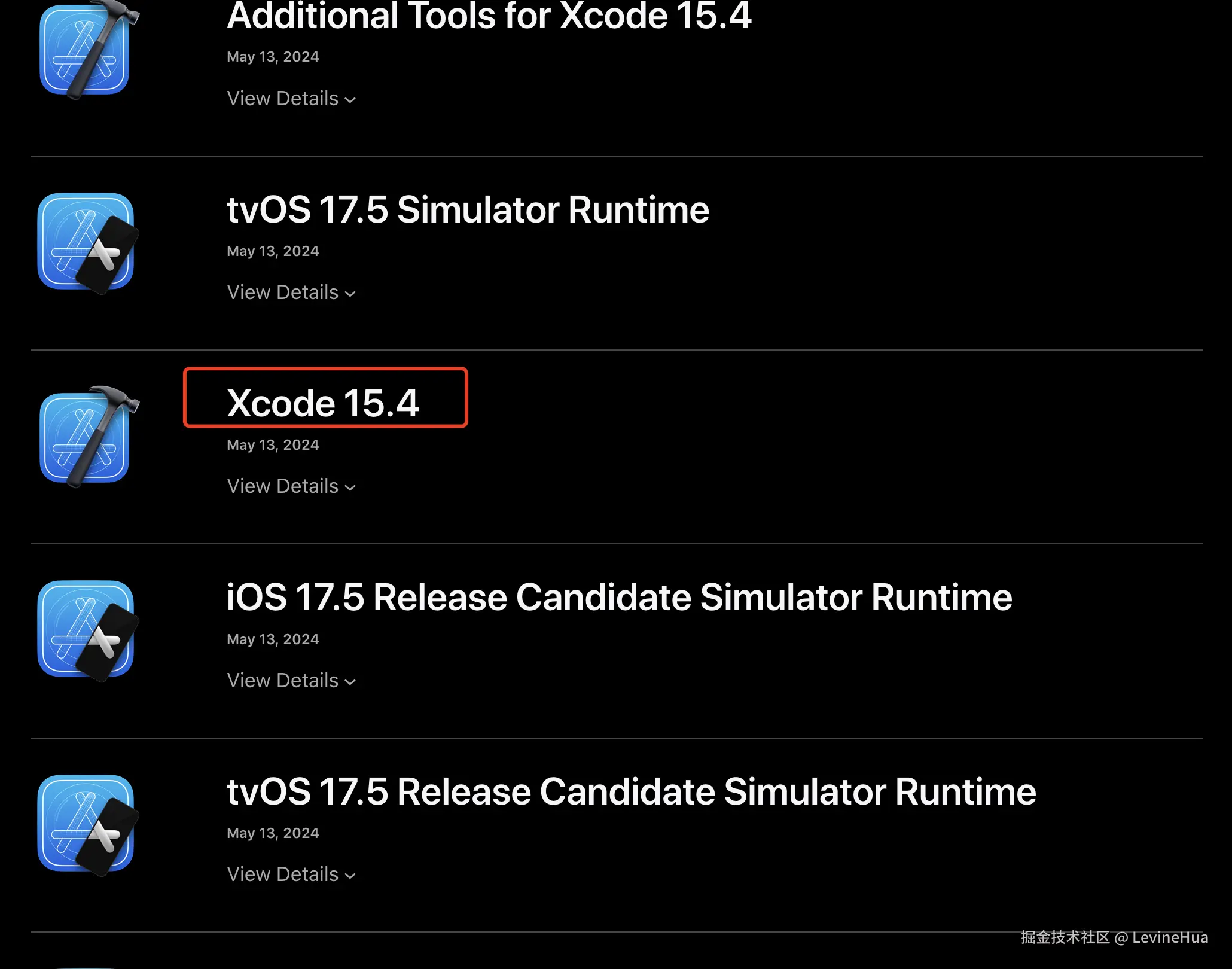Expand View Details under tvOS 17.5 Simulator Runtime
This screenshot has width=1232, height=969.
283,292
